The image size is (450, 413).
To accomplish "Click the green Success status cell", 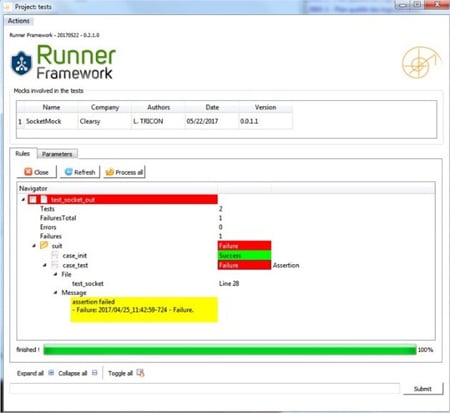I will coord(244,256).
